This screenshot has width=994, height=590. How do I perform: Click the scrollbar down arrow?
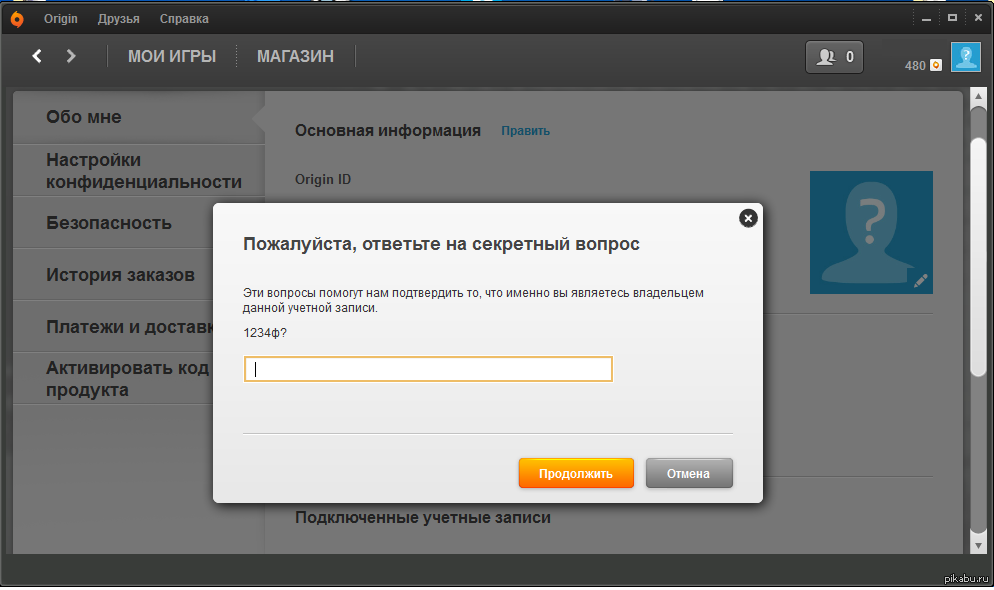(x=978, y=545)
